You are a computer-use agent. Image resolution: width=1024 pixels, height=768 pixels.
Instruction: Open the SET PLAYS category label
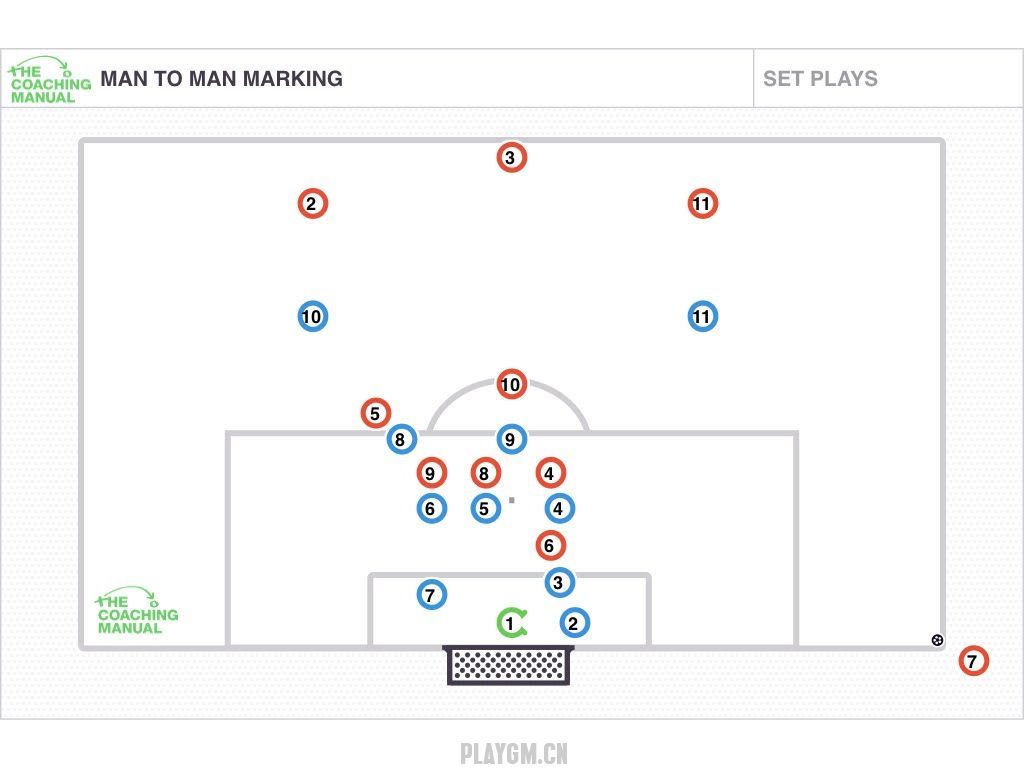point(820,79)
